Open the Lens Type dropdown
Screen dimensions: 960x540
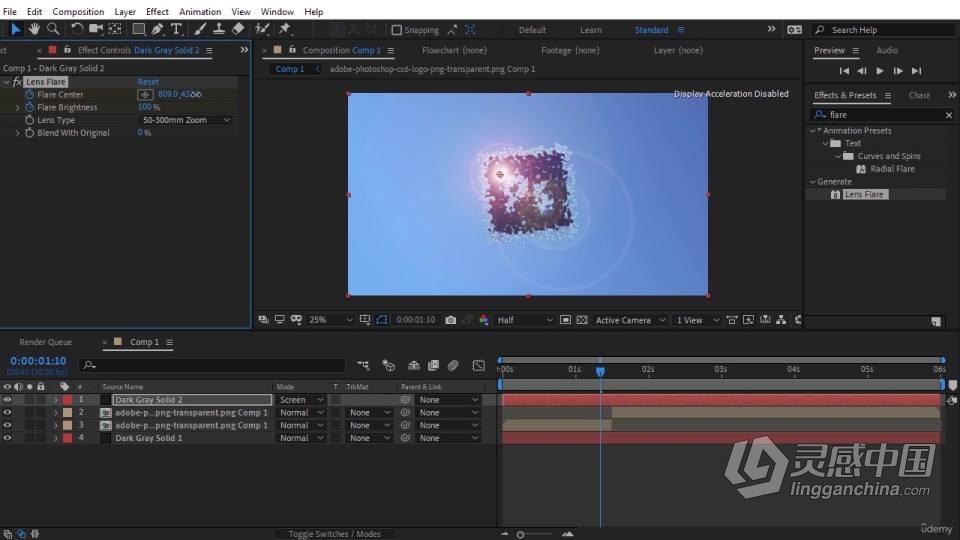(186, 120)
